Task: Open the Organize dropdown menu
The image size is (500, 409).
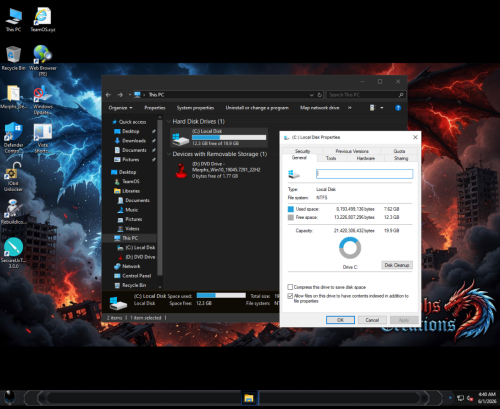Action: (120, 108)
